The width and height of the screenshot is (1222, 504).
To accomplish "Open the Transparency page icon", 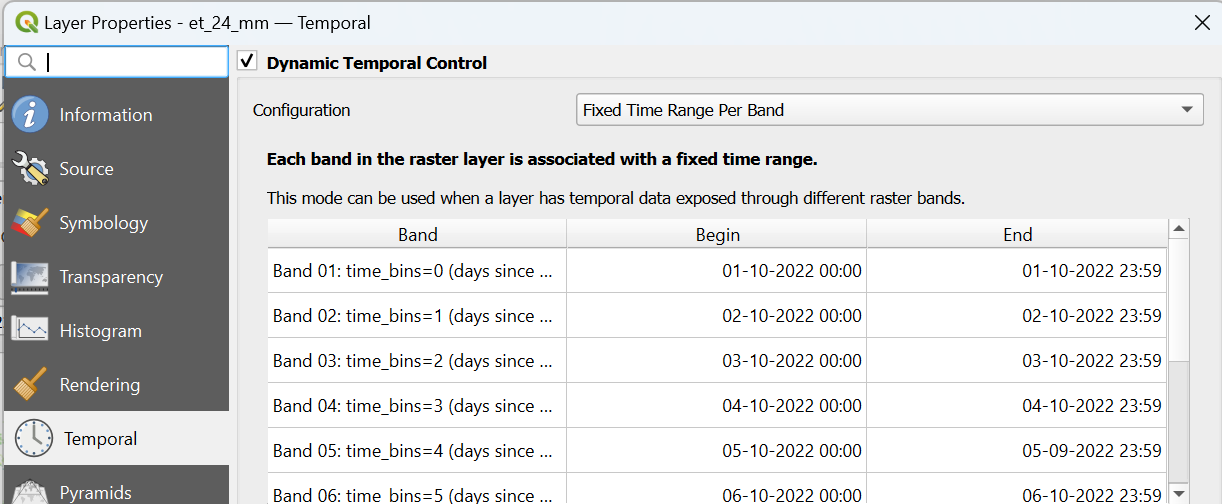I will (x=30, y=277).
